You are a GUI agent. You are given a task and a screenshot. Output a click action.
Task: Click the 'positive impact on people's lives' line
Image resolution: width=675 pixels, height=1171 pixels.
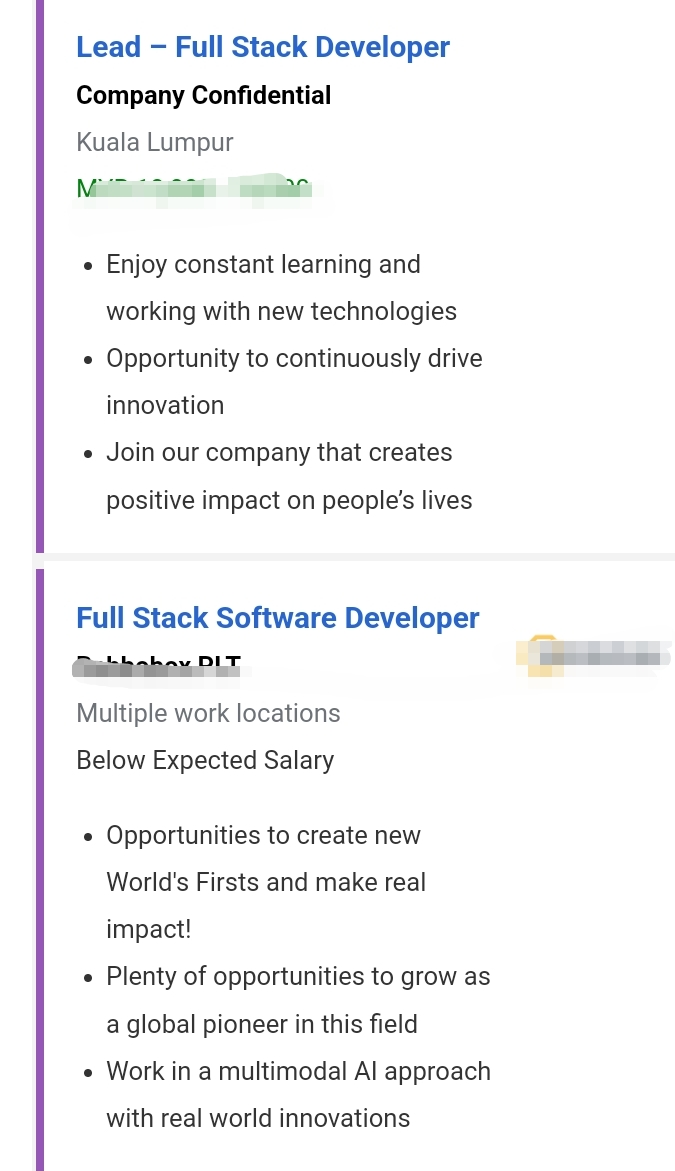point(289,499)
